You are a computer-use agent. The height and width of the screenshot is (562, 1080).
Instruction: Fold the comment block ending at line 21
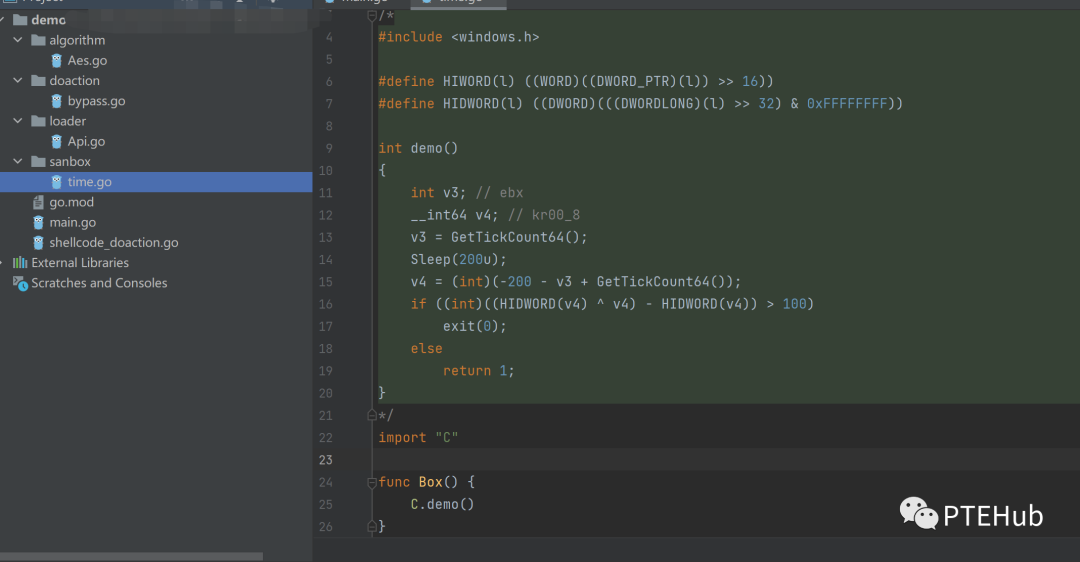372,415
